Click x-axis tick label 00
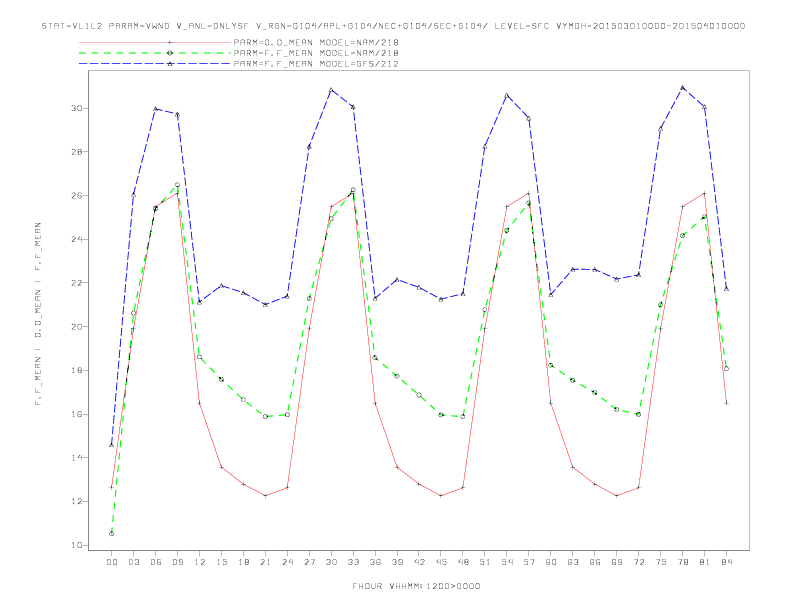This screenshot has width=792, height=612. click(112, 562)
